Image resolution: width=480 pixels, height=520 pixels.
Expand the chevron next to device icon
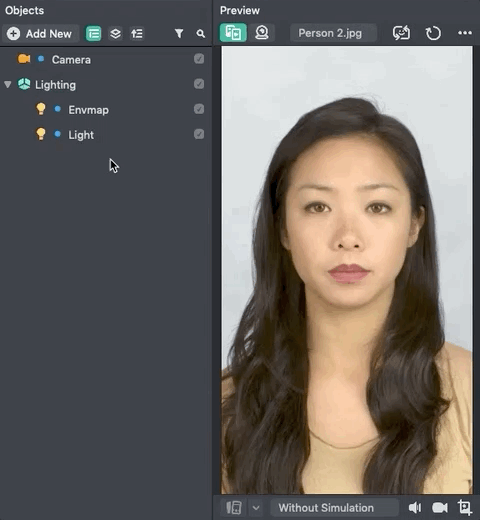tap(256, 508)
